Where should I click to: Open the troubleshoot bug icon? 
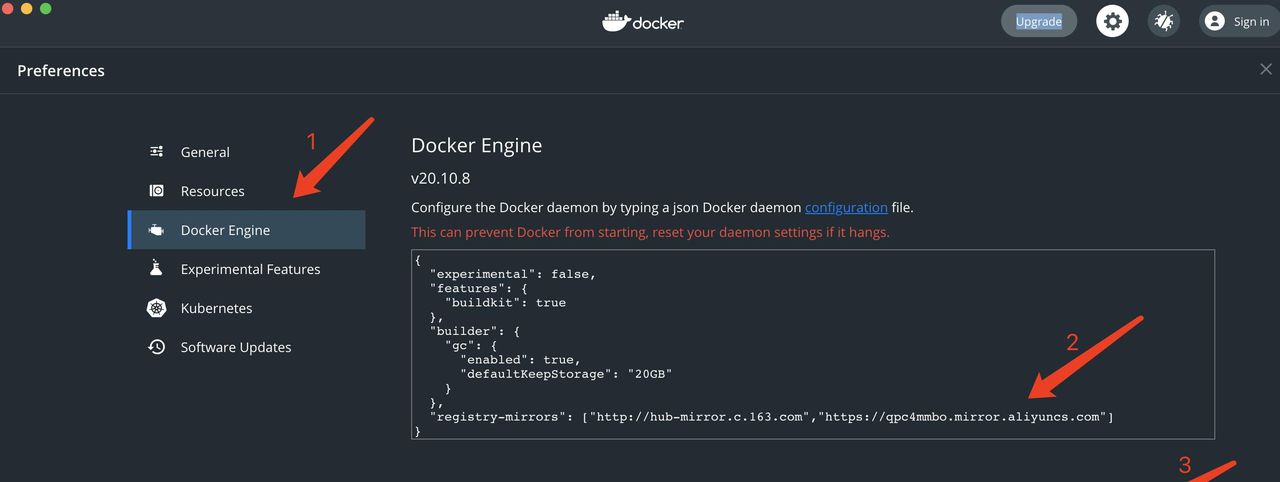click(1163, 21)
